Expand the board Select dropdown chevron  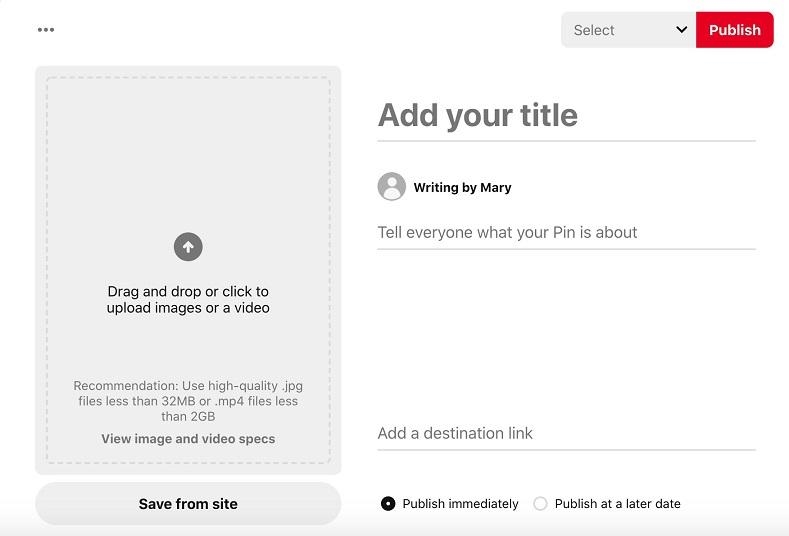(681, 30)
